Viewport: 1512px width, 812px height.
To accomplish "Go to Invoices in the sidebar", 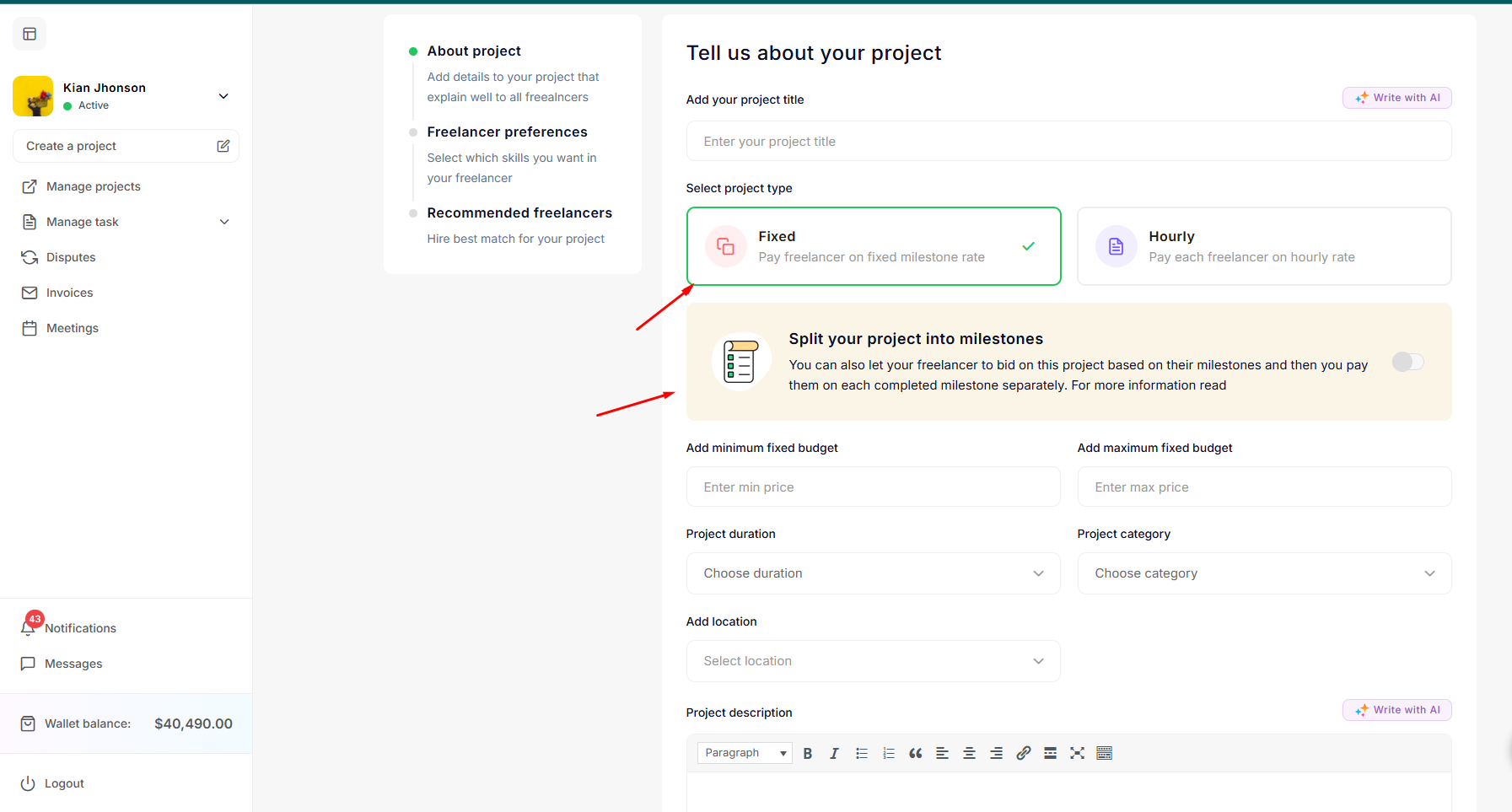I will tap(69, 293).
